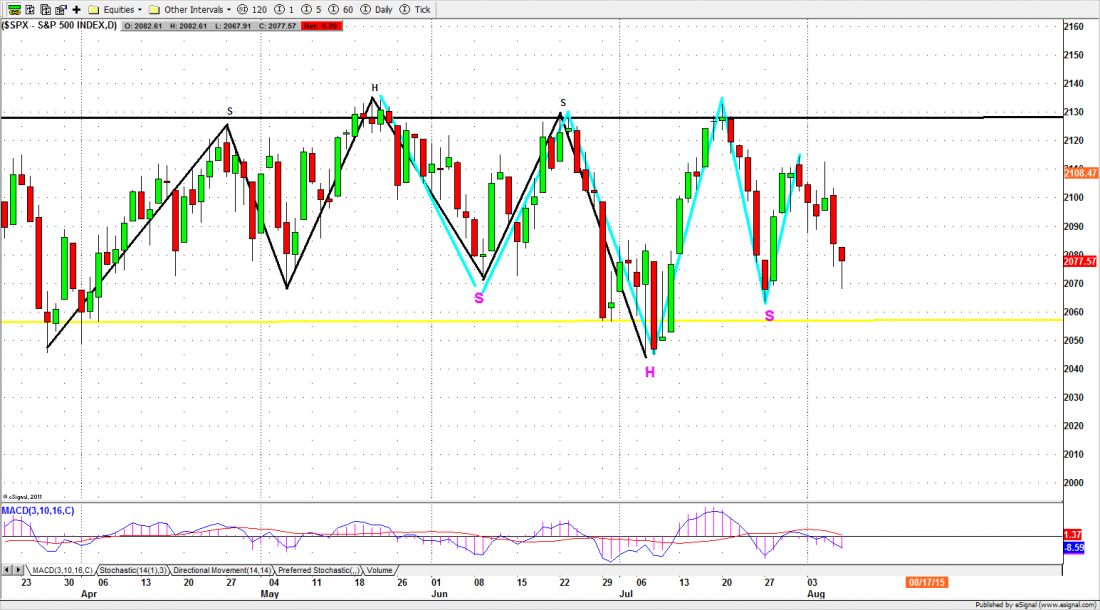Click the toolbar icon directly left of the plus
1100x610 pixels.
(59, 9)
